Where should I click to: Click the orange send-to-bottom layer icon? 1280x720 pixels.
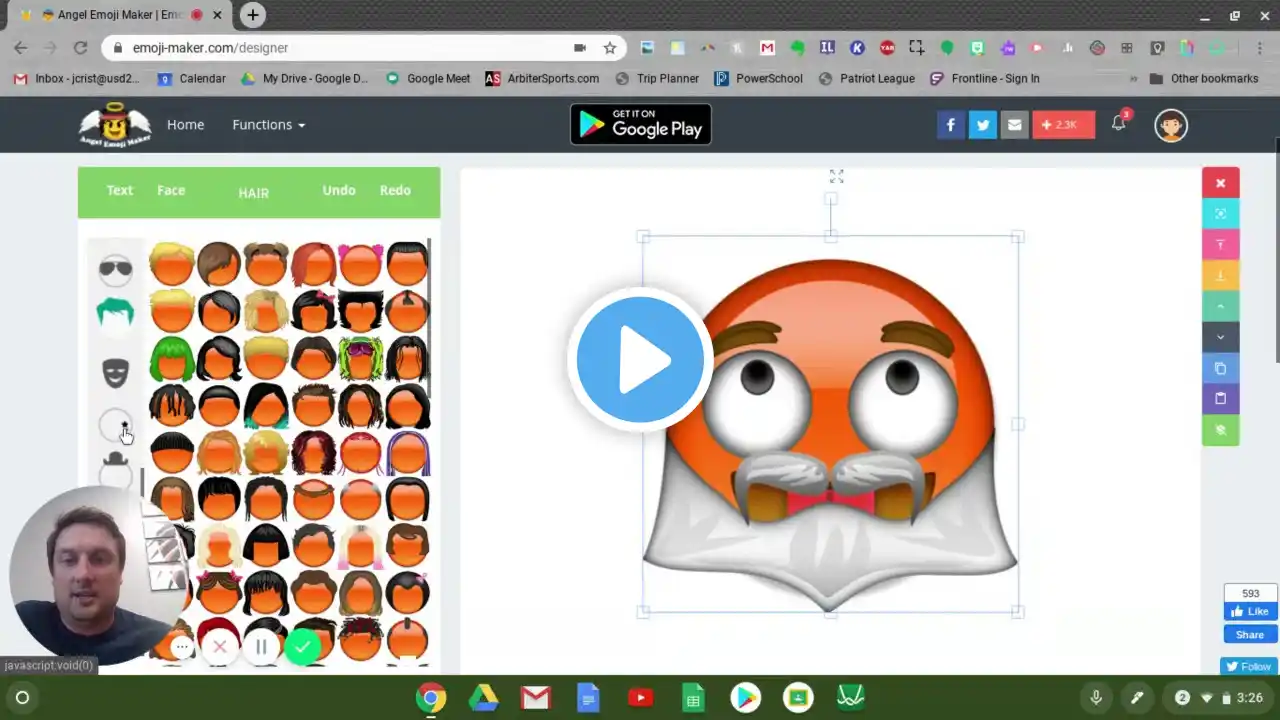coord(1220,276)
